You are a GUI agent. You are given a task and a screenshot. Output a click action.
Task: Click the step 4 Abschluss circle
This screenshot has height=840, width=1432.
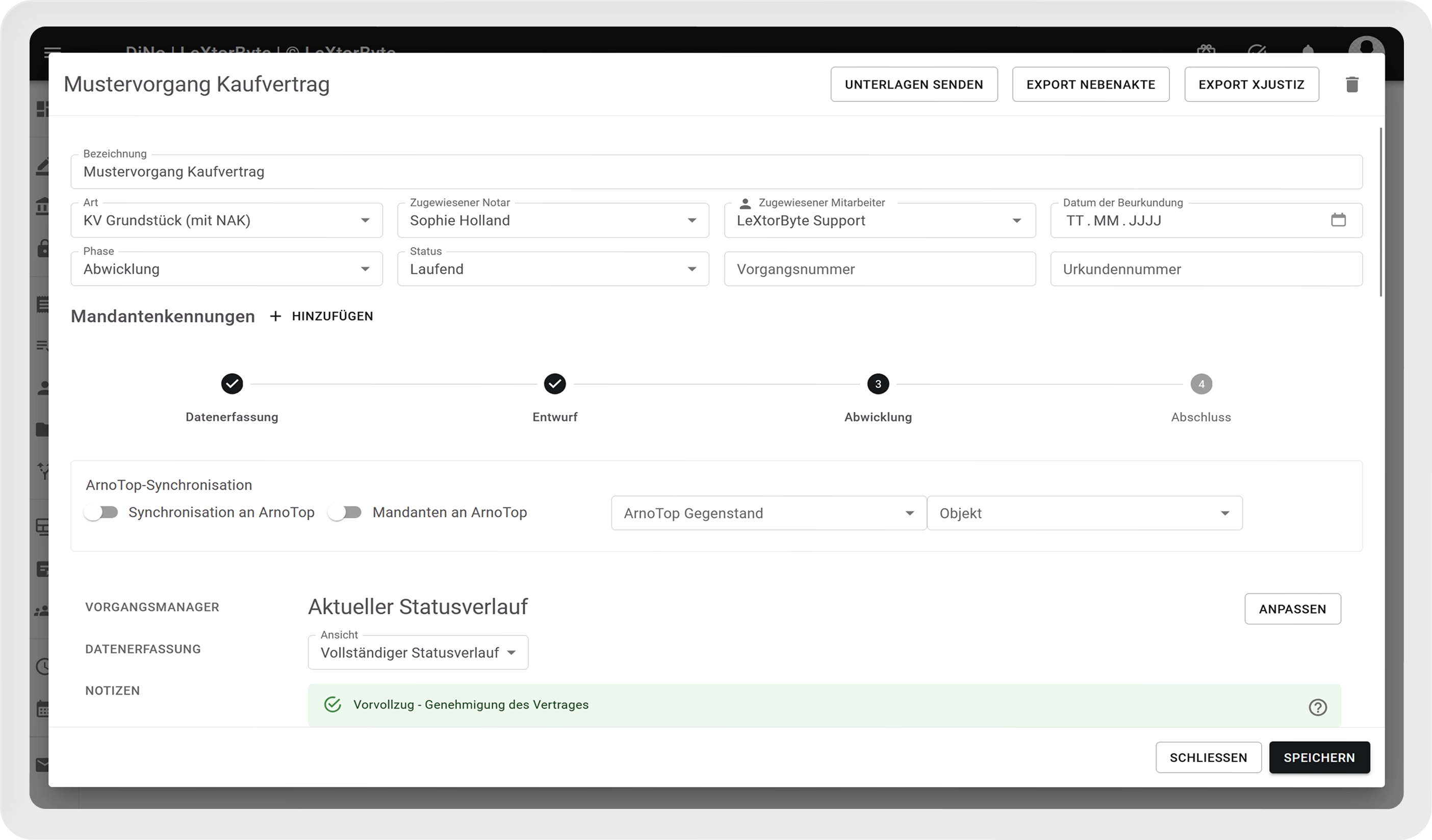pos(1200,384)
